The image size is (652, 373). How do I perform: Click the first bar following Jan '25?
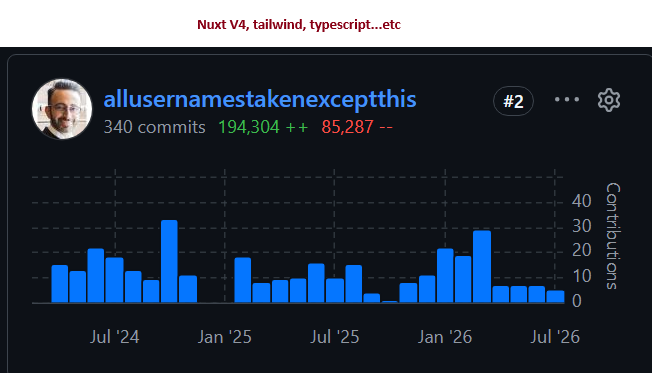(x=243, y=280)
